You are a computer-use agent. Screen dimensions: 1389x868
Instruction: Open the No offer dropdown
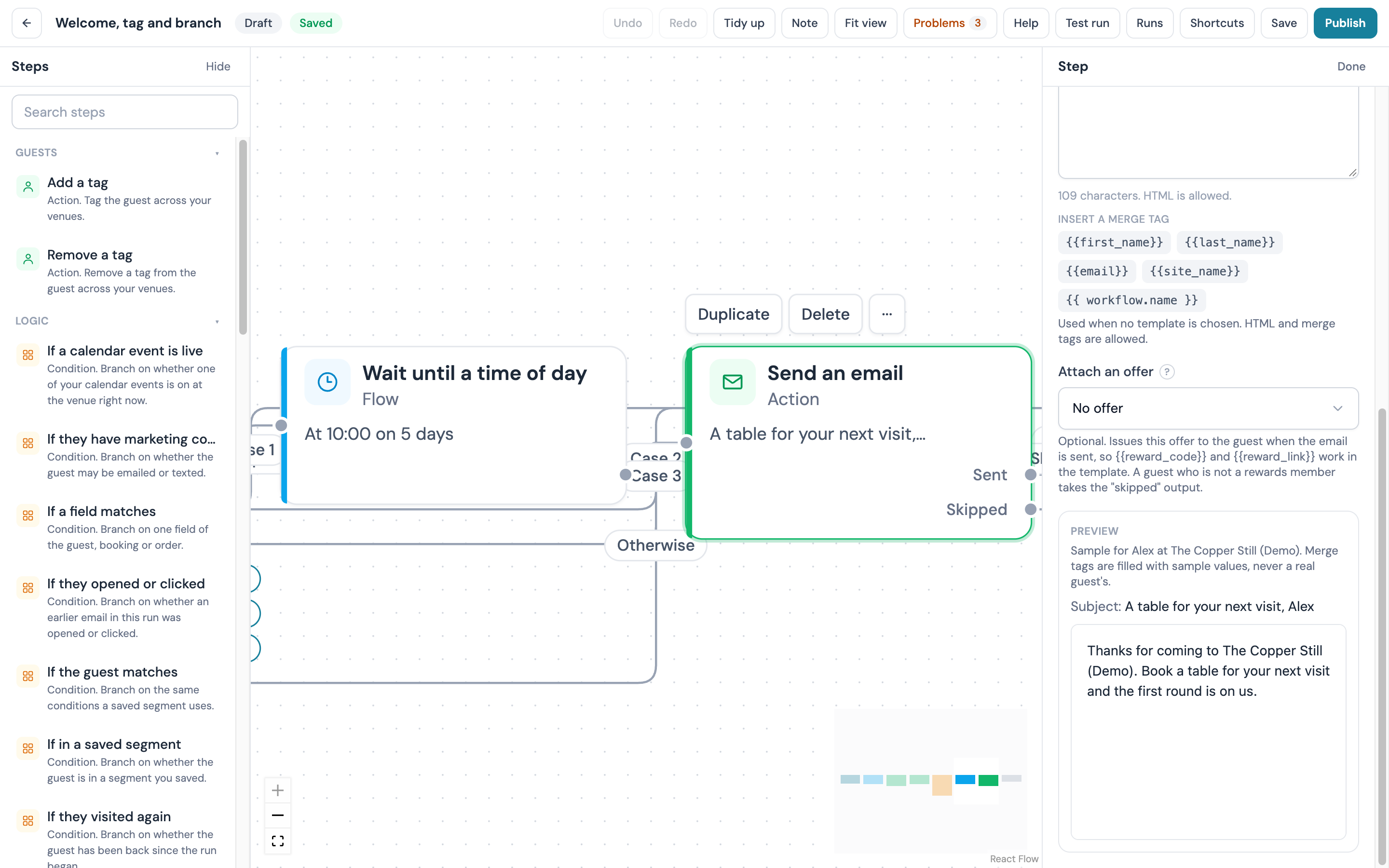(x=1208, y=408)
